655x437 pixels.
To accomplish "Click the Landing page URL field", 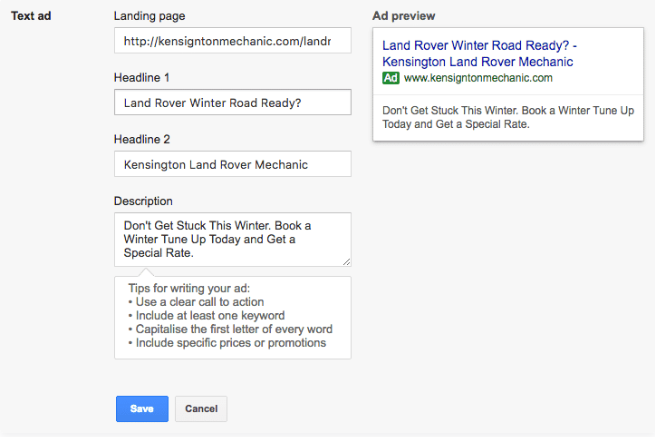I will 233,41.
